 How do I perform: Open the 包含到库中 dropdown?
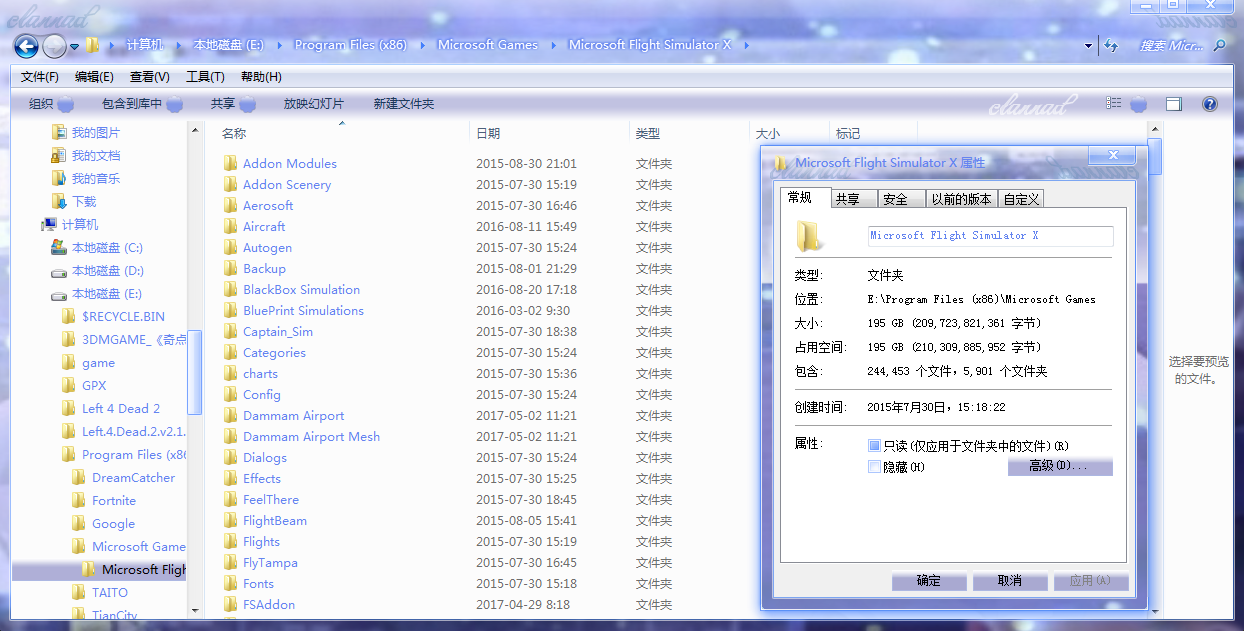(x=141, y=104)
